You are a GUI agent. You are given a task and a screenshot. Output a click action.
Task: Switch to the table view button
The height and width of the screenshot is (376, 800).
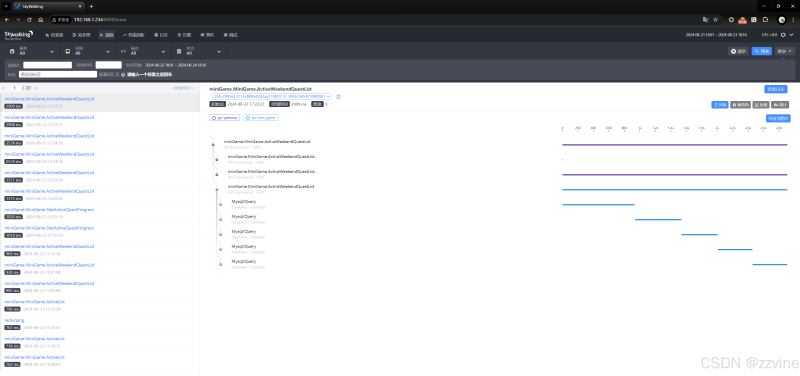point(761,105)
